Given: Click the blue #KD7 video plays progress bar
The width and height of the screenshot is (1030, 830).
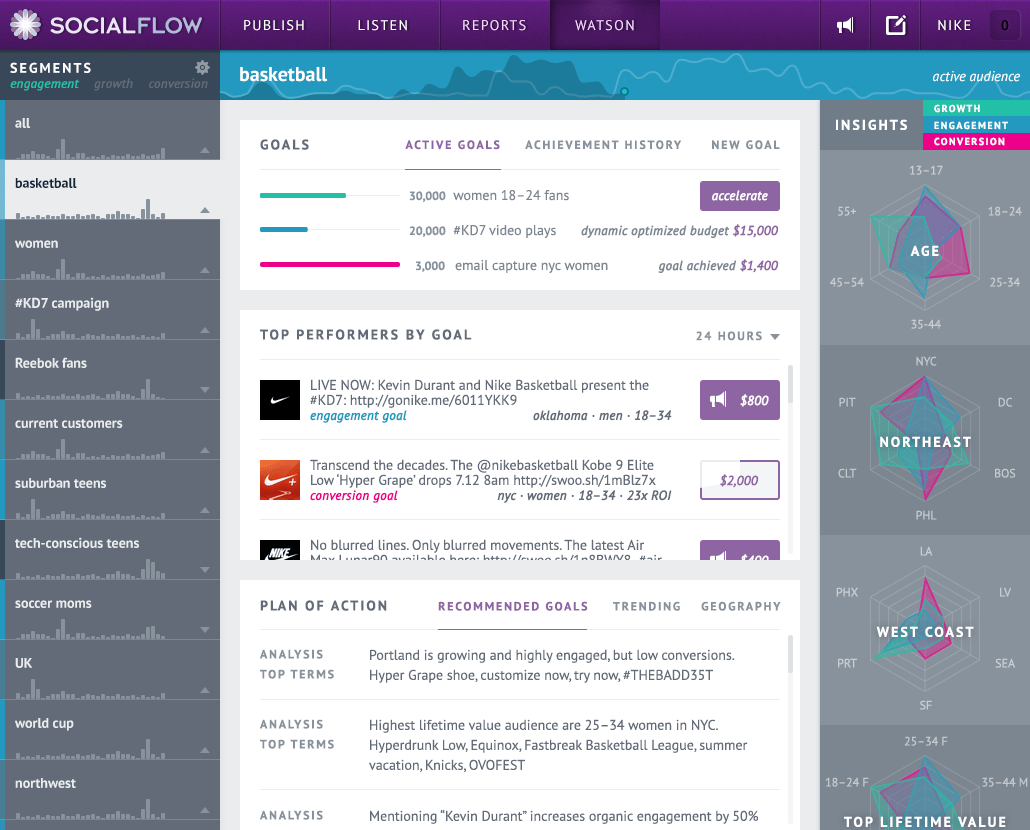Looking at the screenshot, I should [x=284, y=230].
